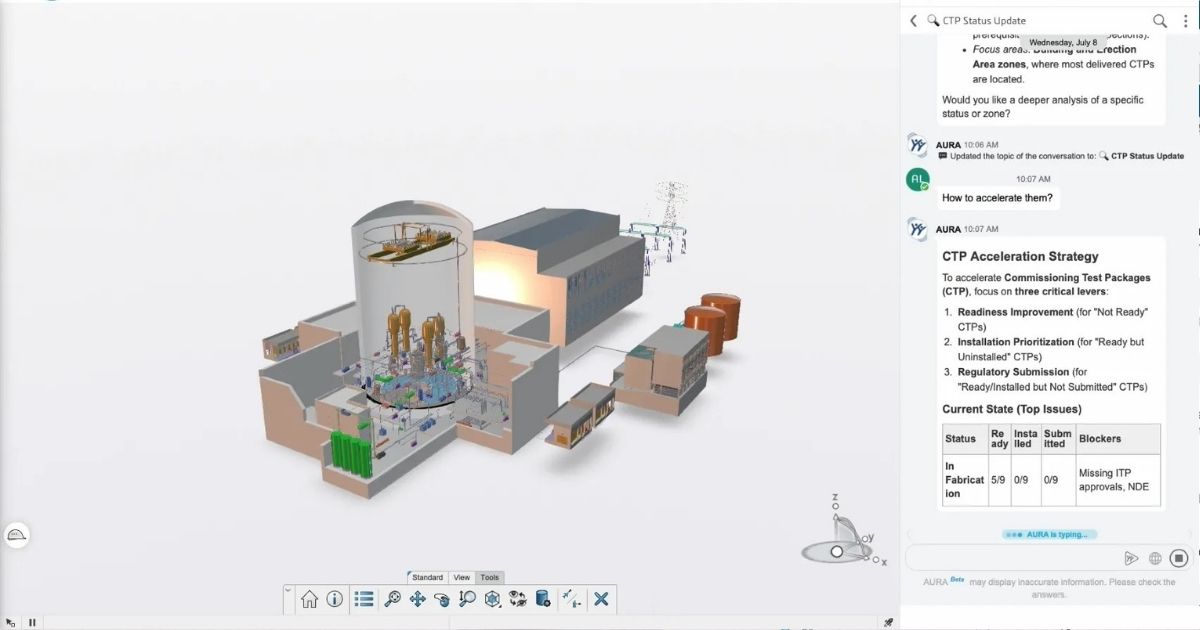Click the send arrow icon in chat
Screen dimensions: 1200x630
coord(1131,558)
